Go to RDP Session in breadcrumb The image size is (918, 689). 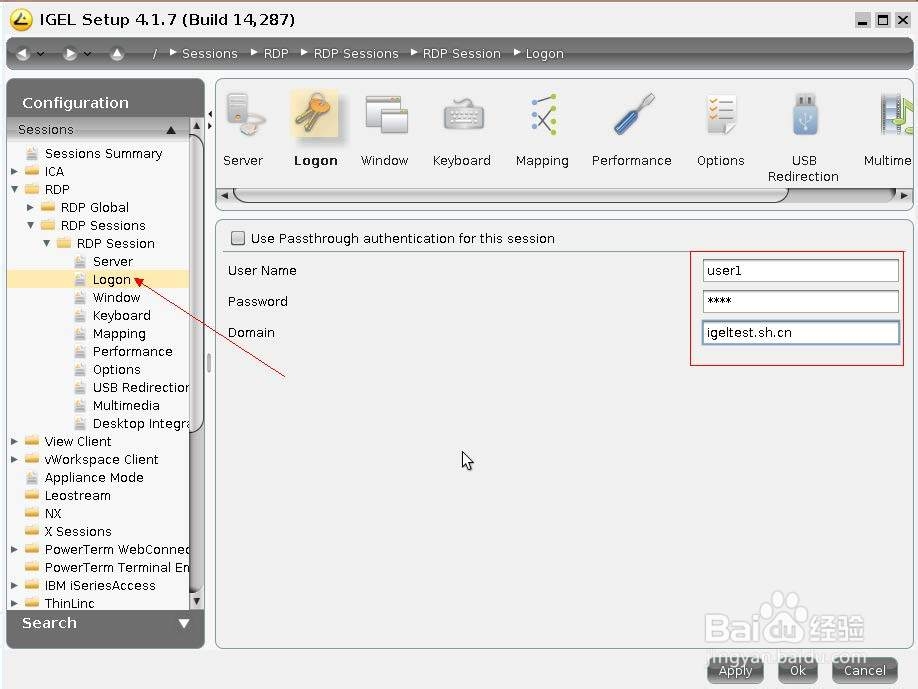462,53
